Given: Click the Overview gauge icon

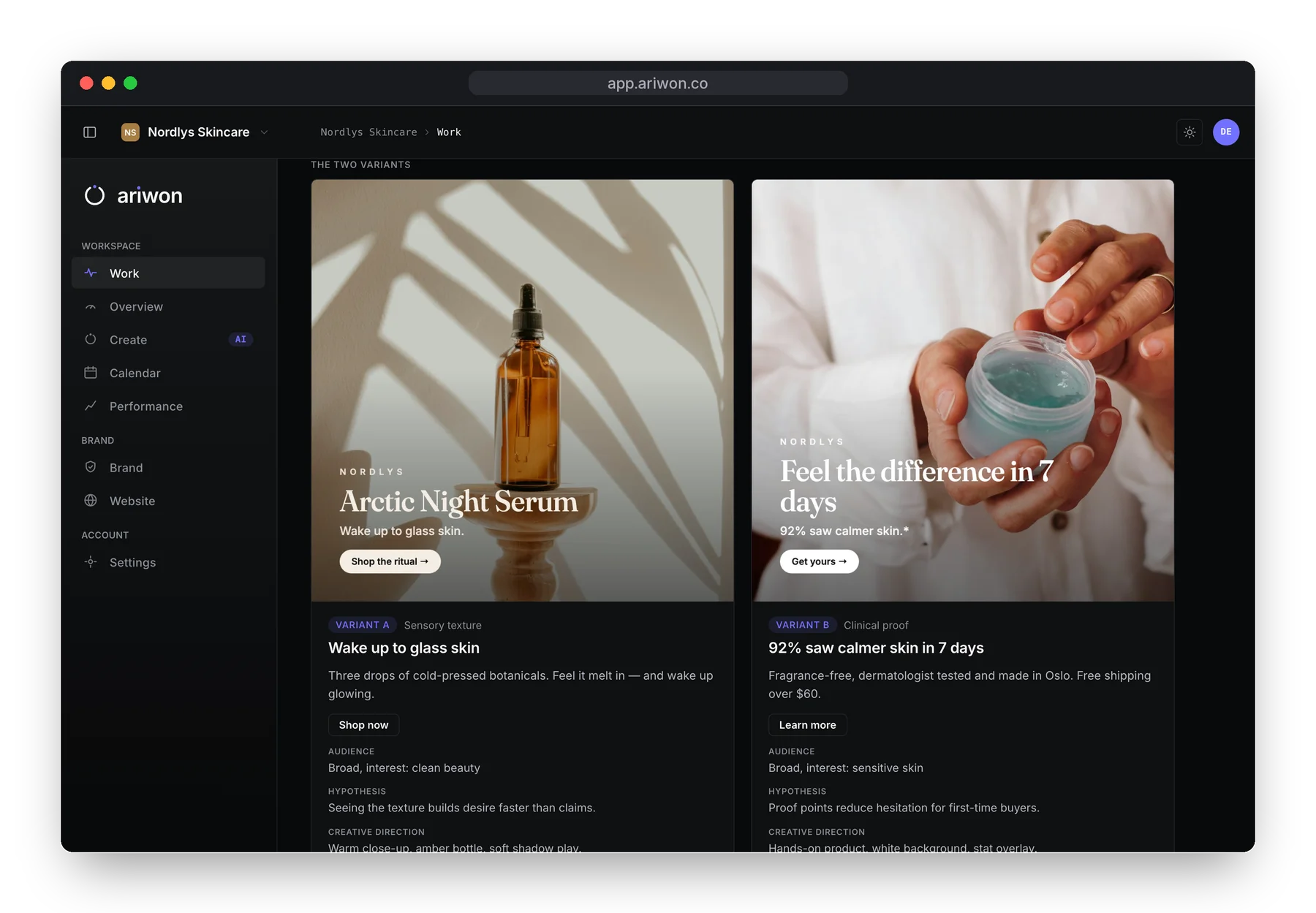Looking at the screenshot, I should point(91,307).
